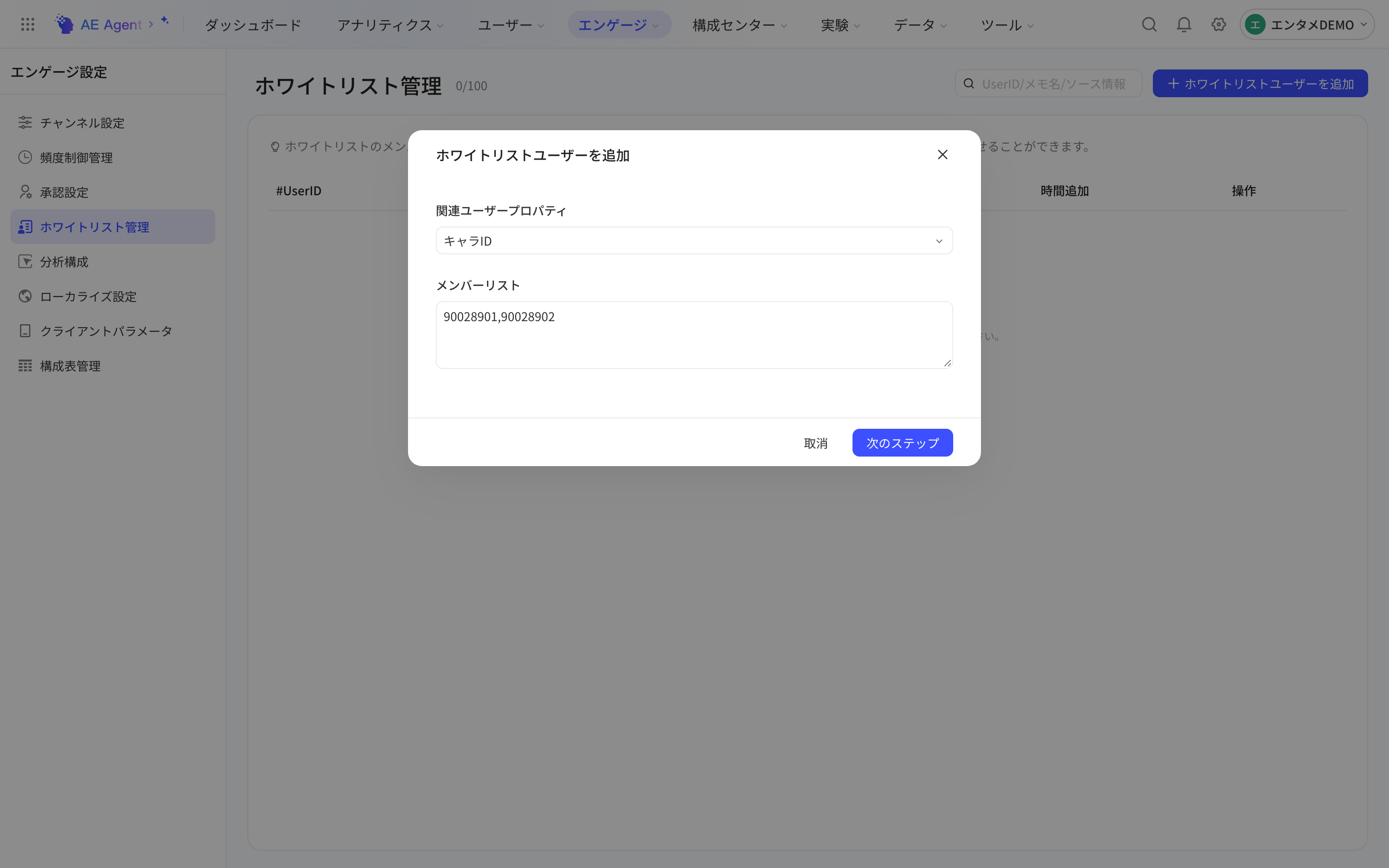Click the 構成表管理 table icon
The width and height of the screenshot is (1389, 868).
[x=25, y=365]
